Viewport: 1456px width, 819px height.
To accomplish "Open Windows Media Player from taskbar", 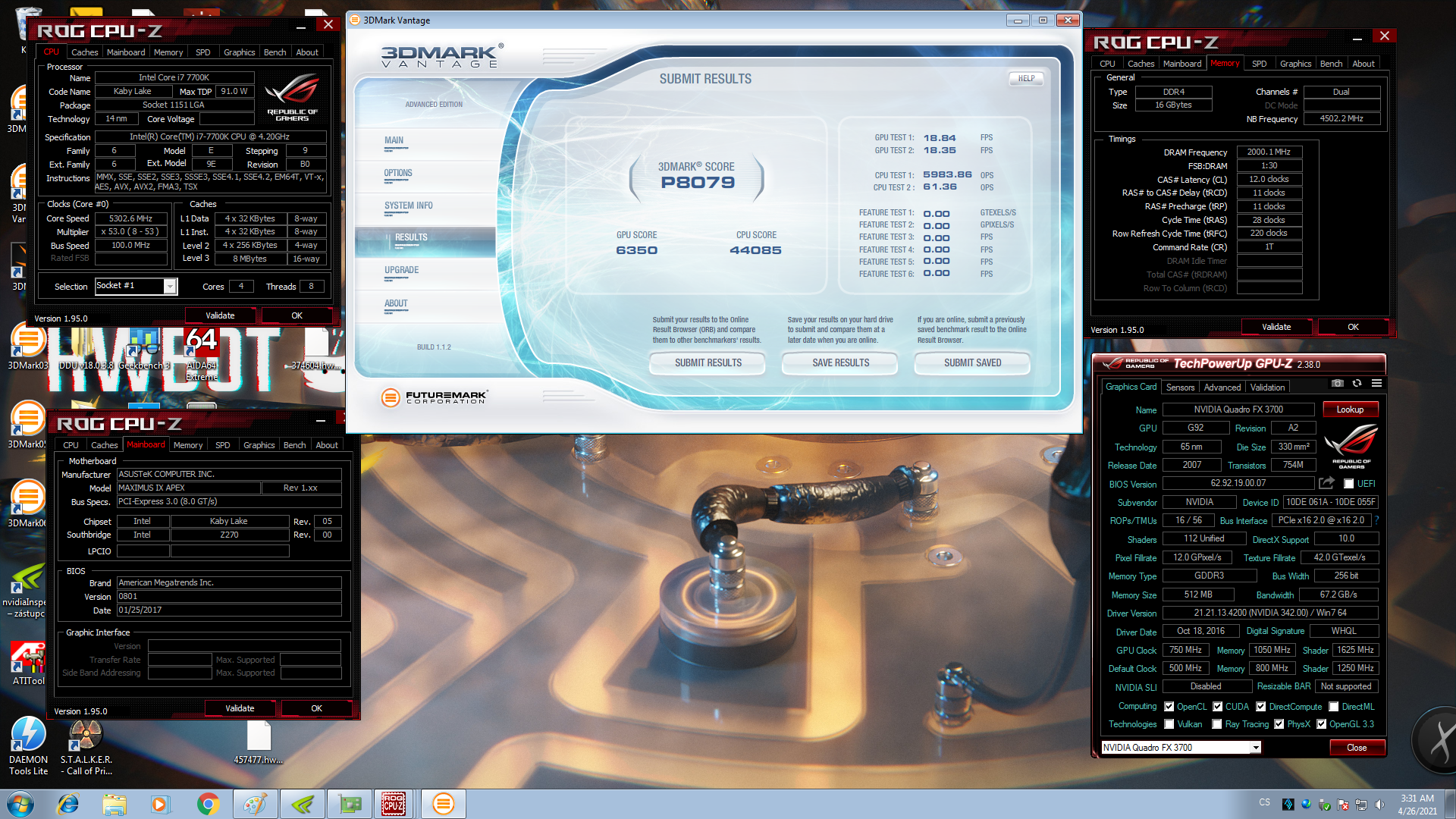I will [x=160, y=804].
